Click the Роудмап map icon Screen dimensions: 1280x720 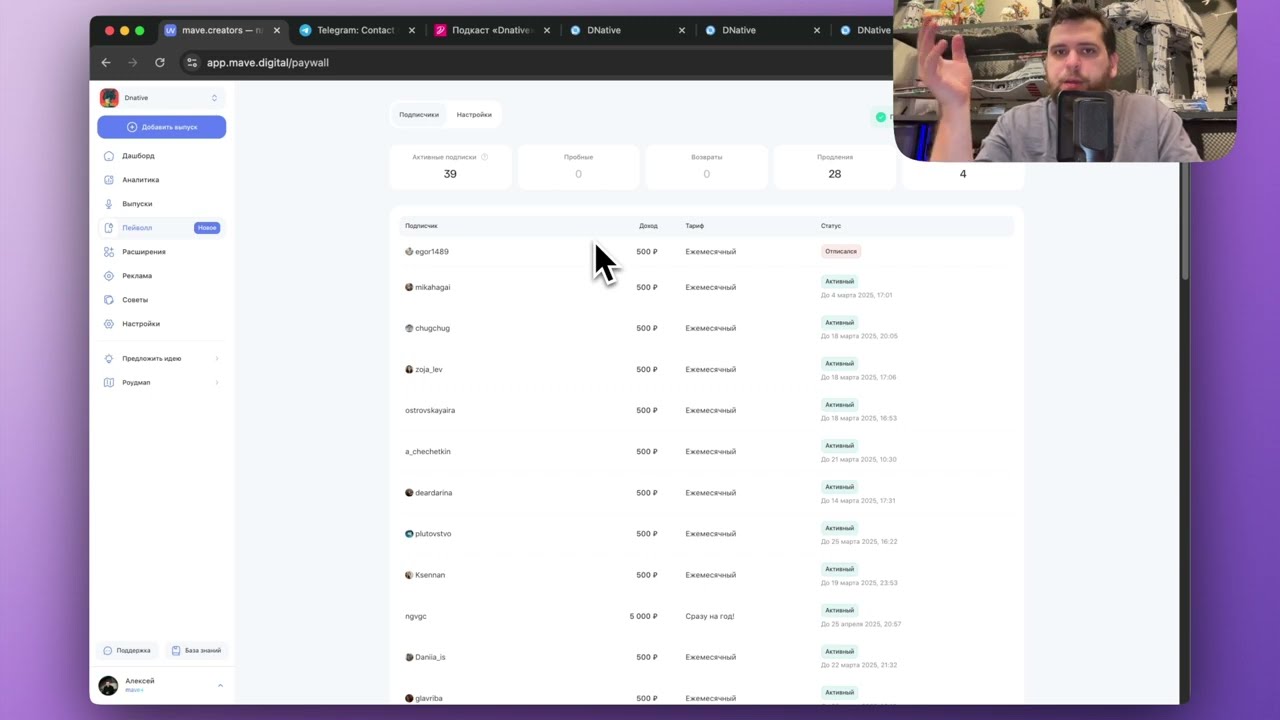coord(109,382)
